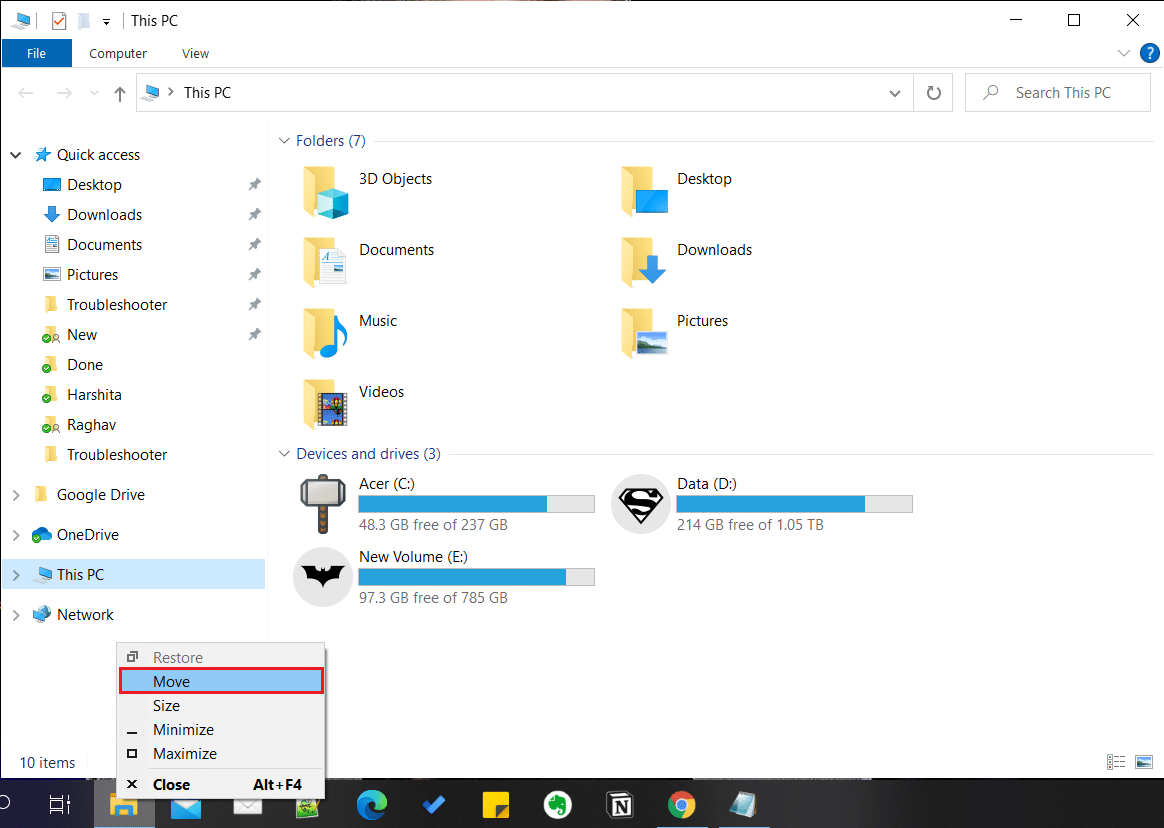Open the Quick Access Toolbar customize menu
Viewport: 1164px width, 828px height.
tap(106, 20)
